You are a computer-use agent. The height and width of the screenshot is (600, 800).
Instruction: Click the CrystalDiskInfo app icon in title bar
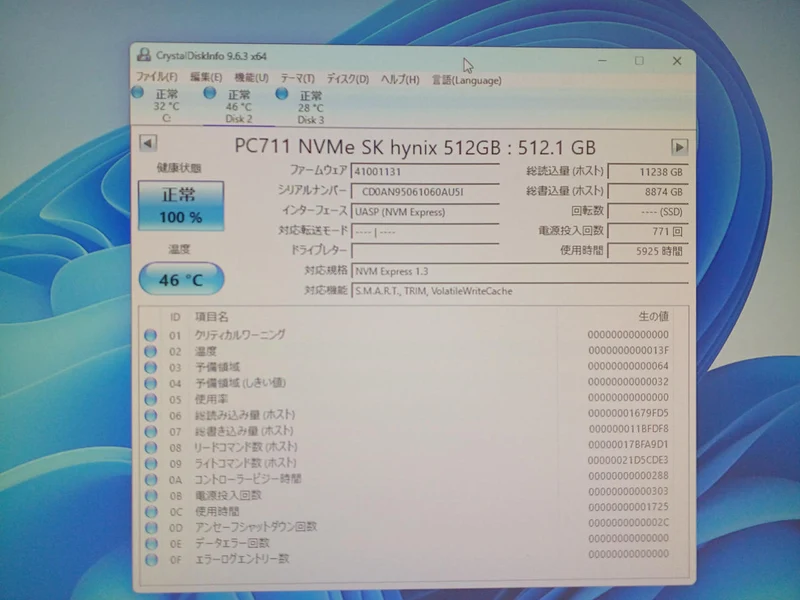click(x=144, y=55)
